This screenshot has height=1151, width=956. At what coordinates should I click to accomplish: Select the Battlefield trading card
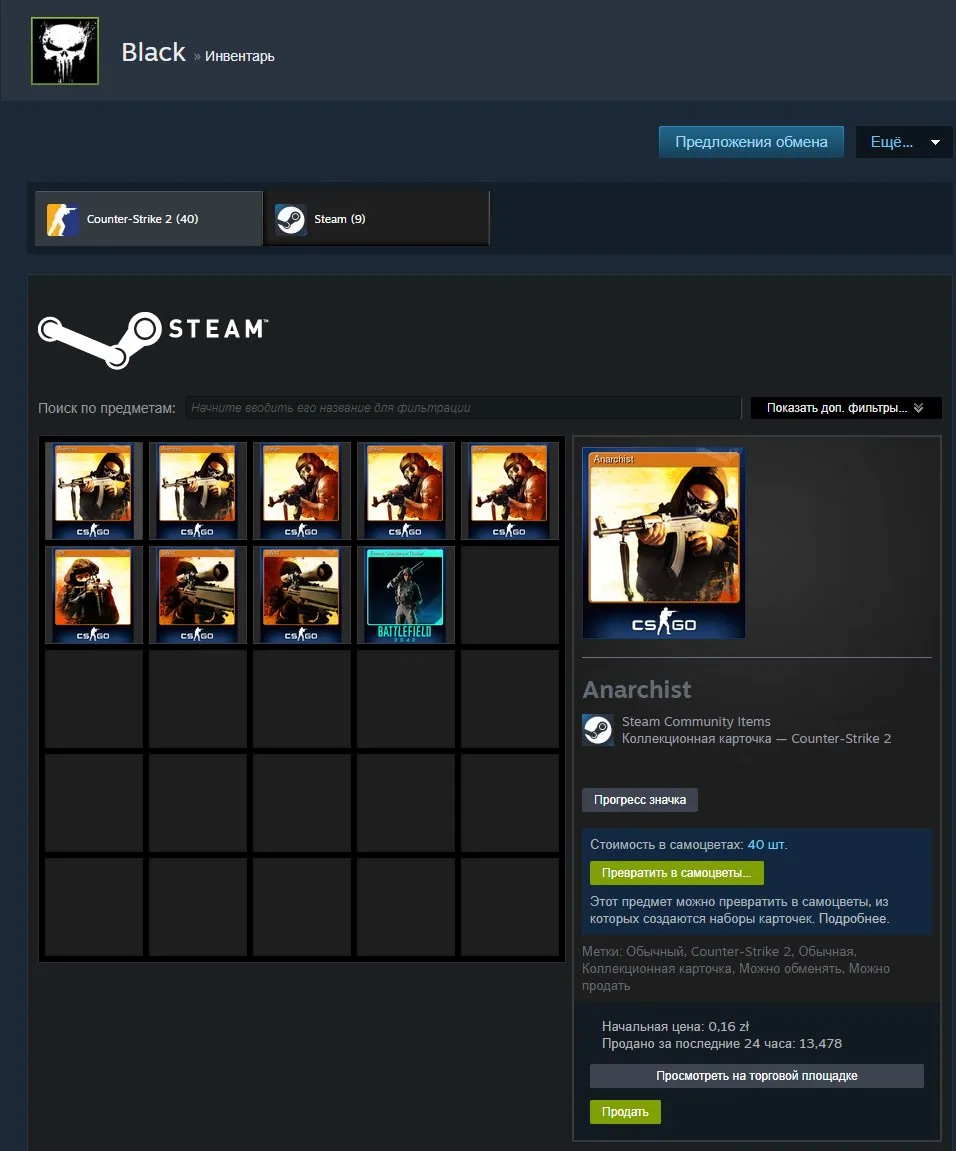(x=405, y=595)
